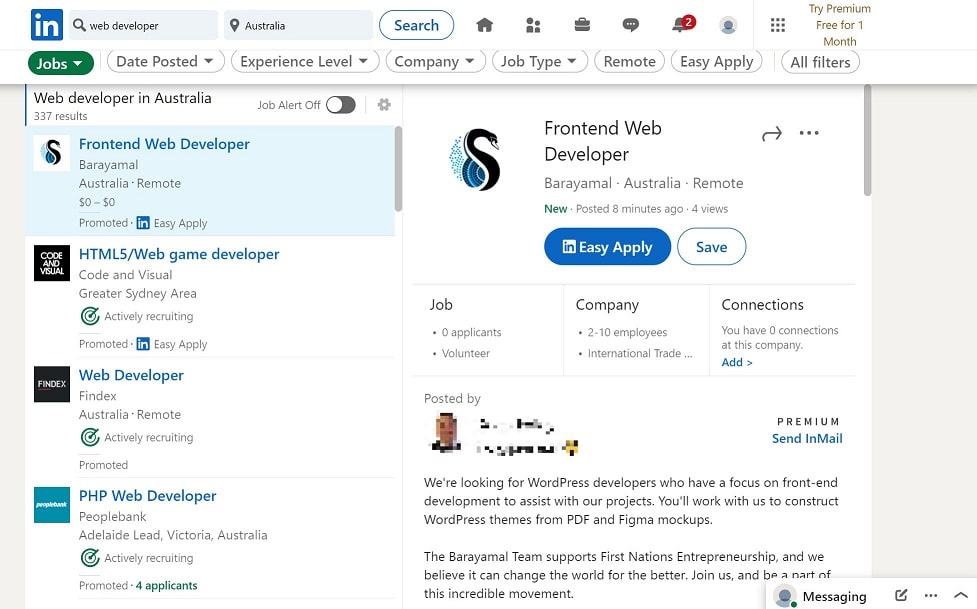Open My Network people icon
This screenshot has width=977, height=609.
[x=533, y=25]
